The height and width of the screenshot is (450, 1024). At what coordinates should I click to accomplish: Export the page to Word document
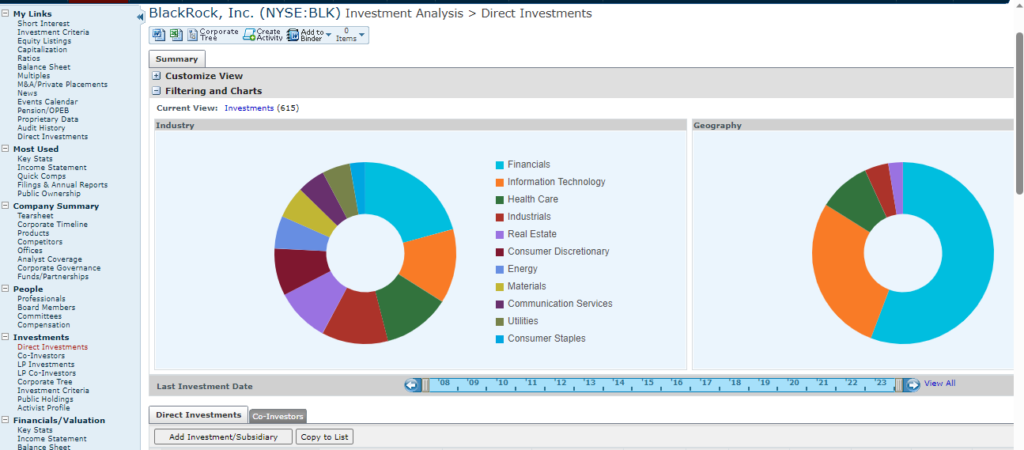(x=158, y=35)
